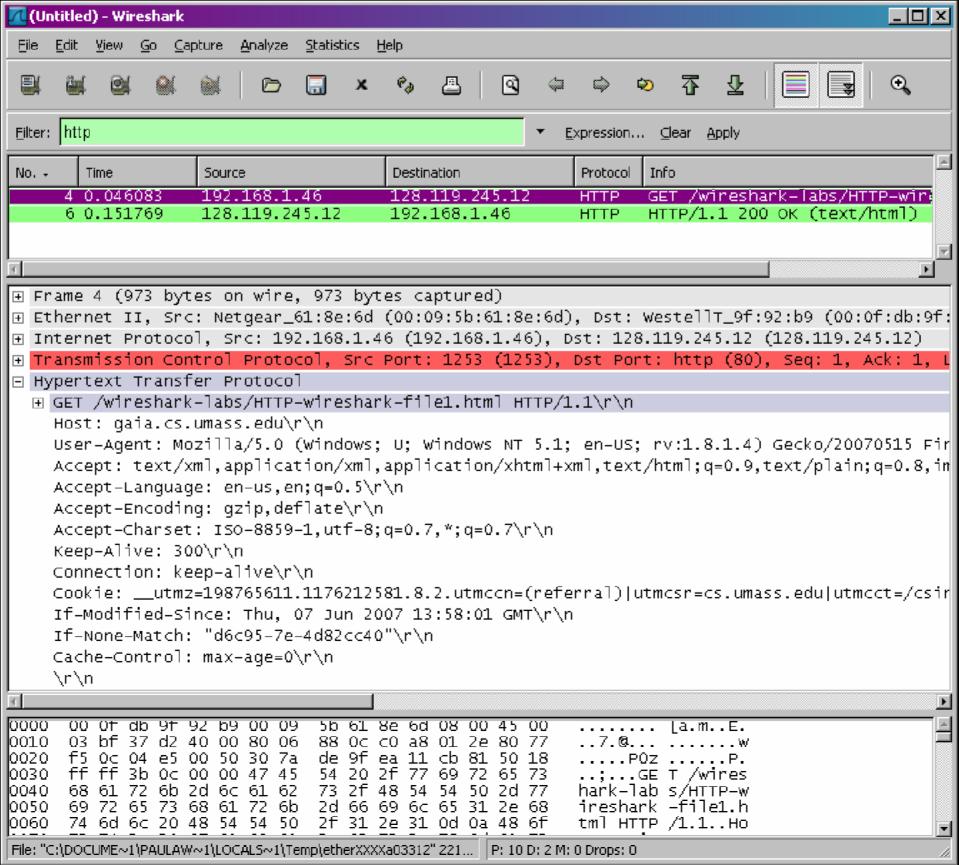Image resolution: width=959 pixels, height=865 pixels.
Task: Collapse Hypertext Transfer Protocol node
Action: point(18,382)
